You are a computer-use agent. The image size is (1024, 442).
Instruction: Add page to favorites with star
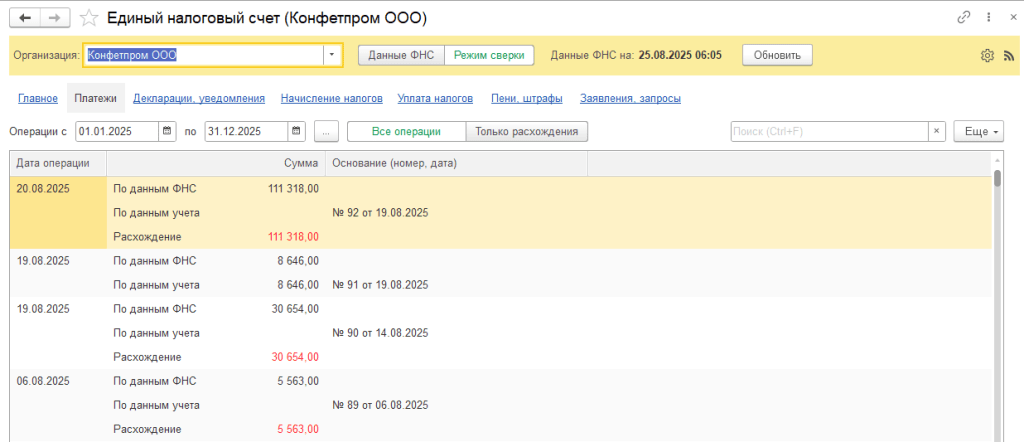(90, 18)
